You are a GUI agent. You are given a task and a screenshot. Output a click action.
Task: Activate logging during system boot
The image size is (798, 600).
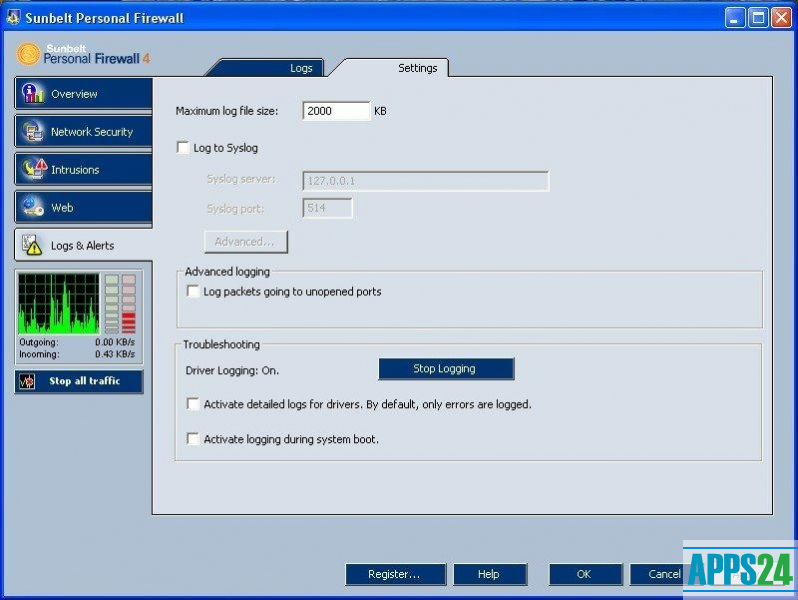click(193, 439)
